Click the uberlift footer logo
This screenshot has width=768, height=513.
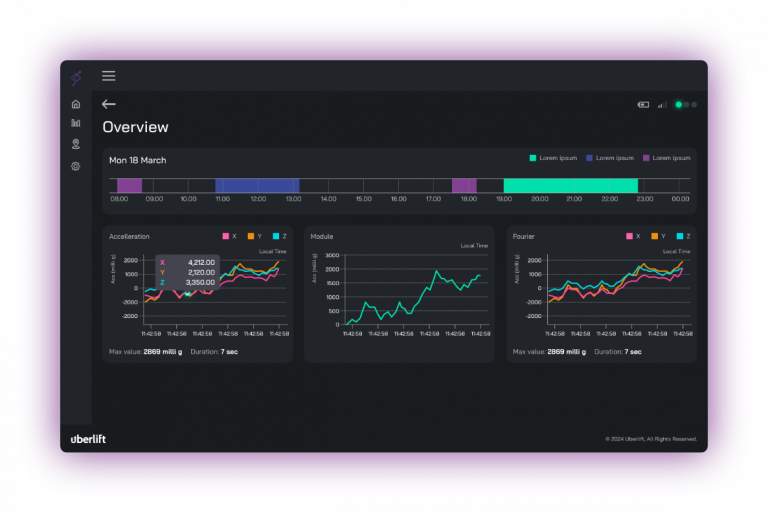(88, 439)
